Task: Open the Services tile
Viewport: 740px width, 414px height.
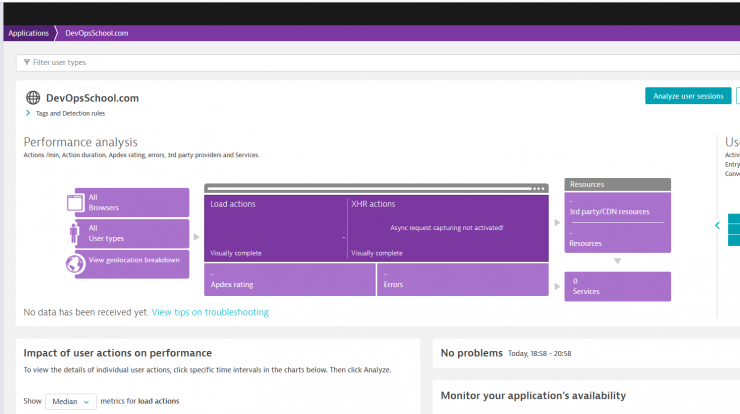Action: point(617,286)
